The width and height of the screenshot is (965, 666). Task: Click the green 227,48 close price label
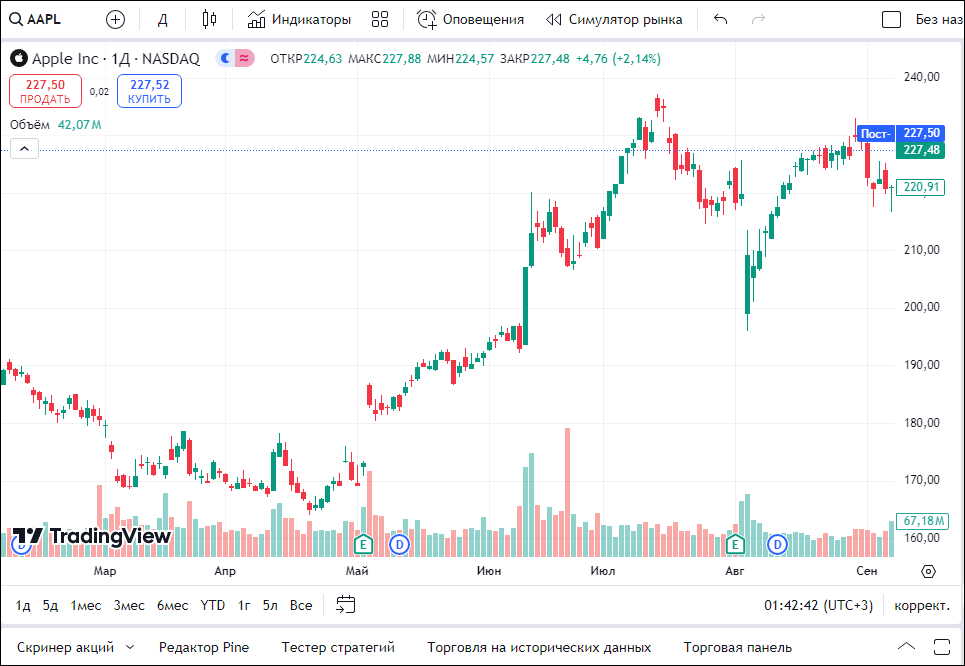920,150
